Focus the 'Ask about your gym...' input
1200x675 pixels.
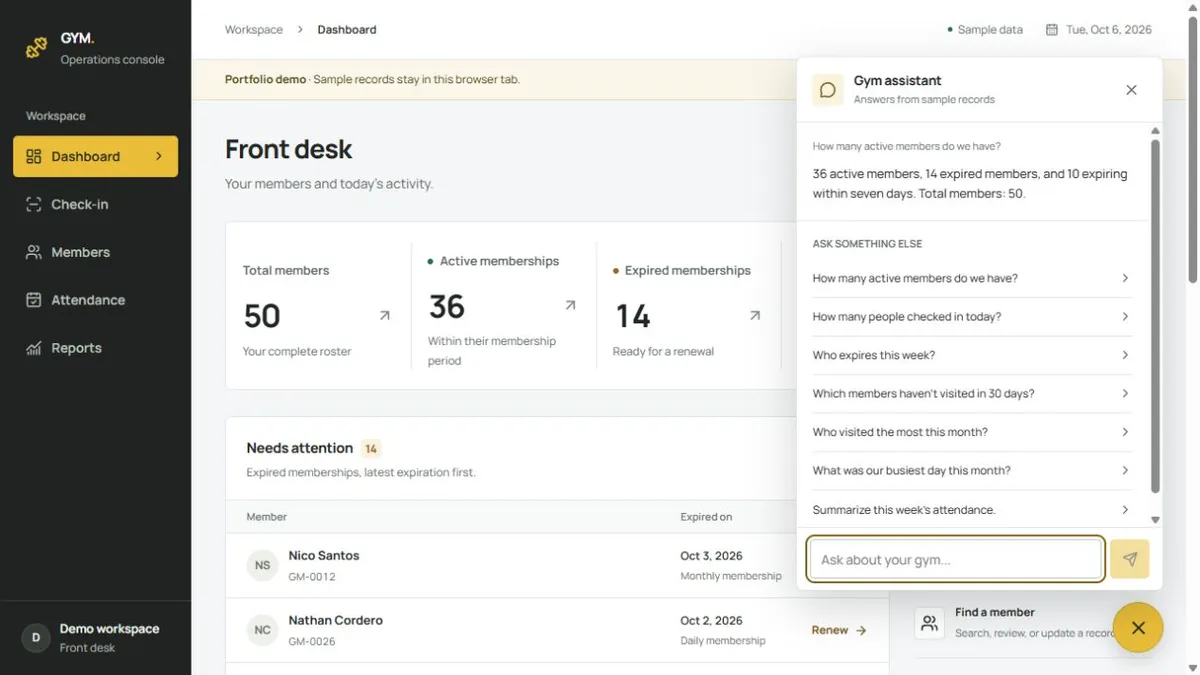coord(956,560)
